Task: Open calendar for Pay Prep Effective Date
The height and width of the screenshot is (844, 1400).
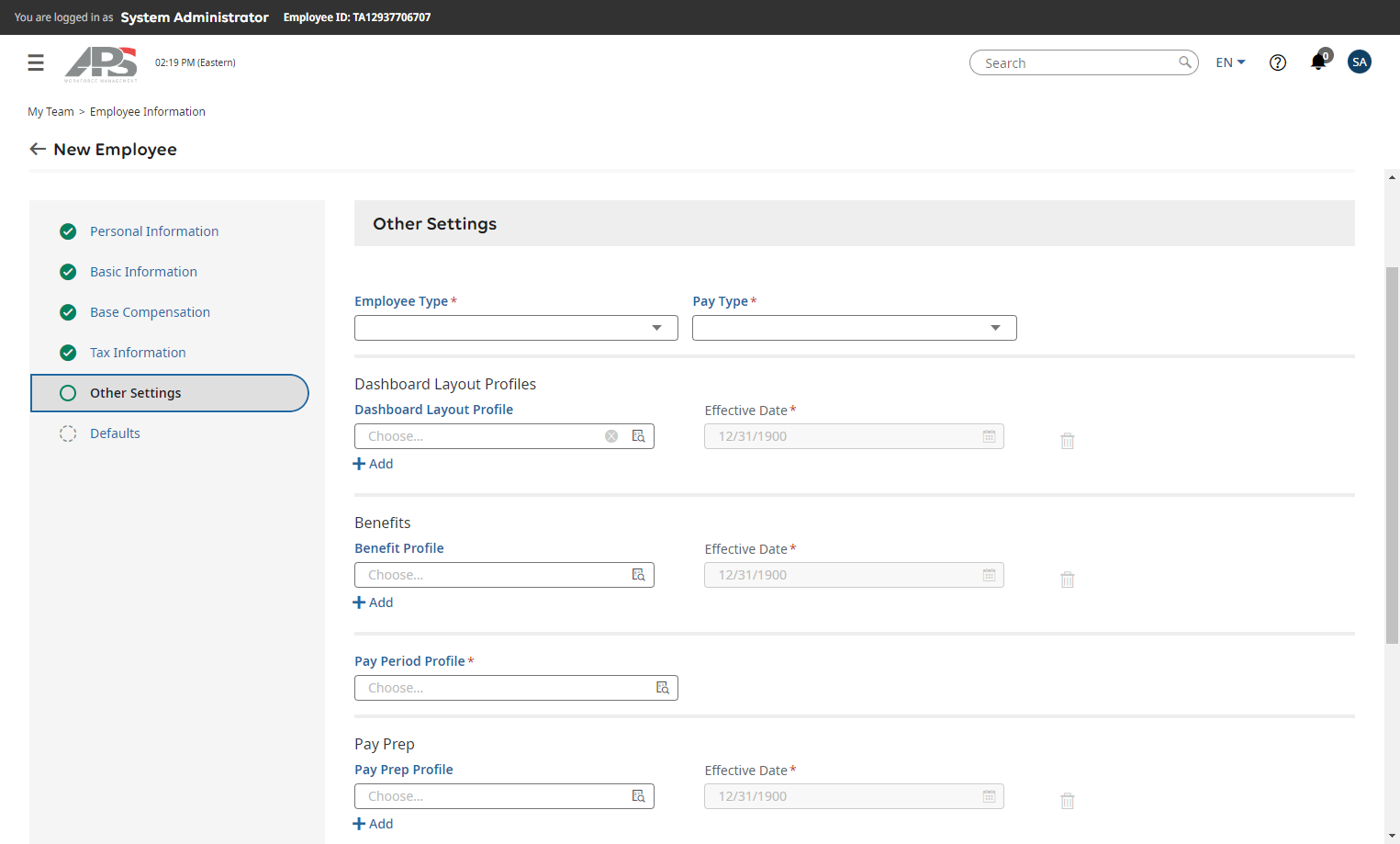Action: click(x=989, y=796)
